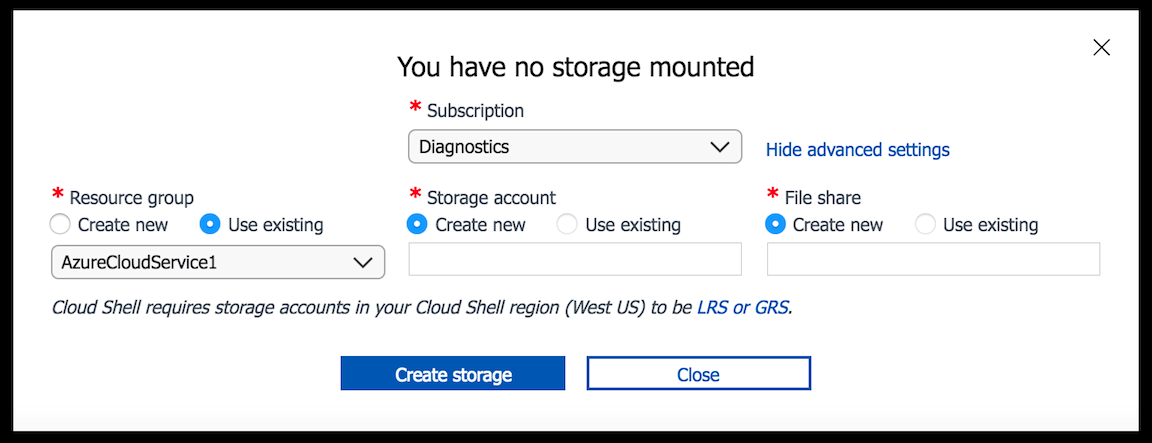Focus the Storage account name field

coord(575,259)
